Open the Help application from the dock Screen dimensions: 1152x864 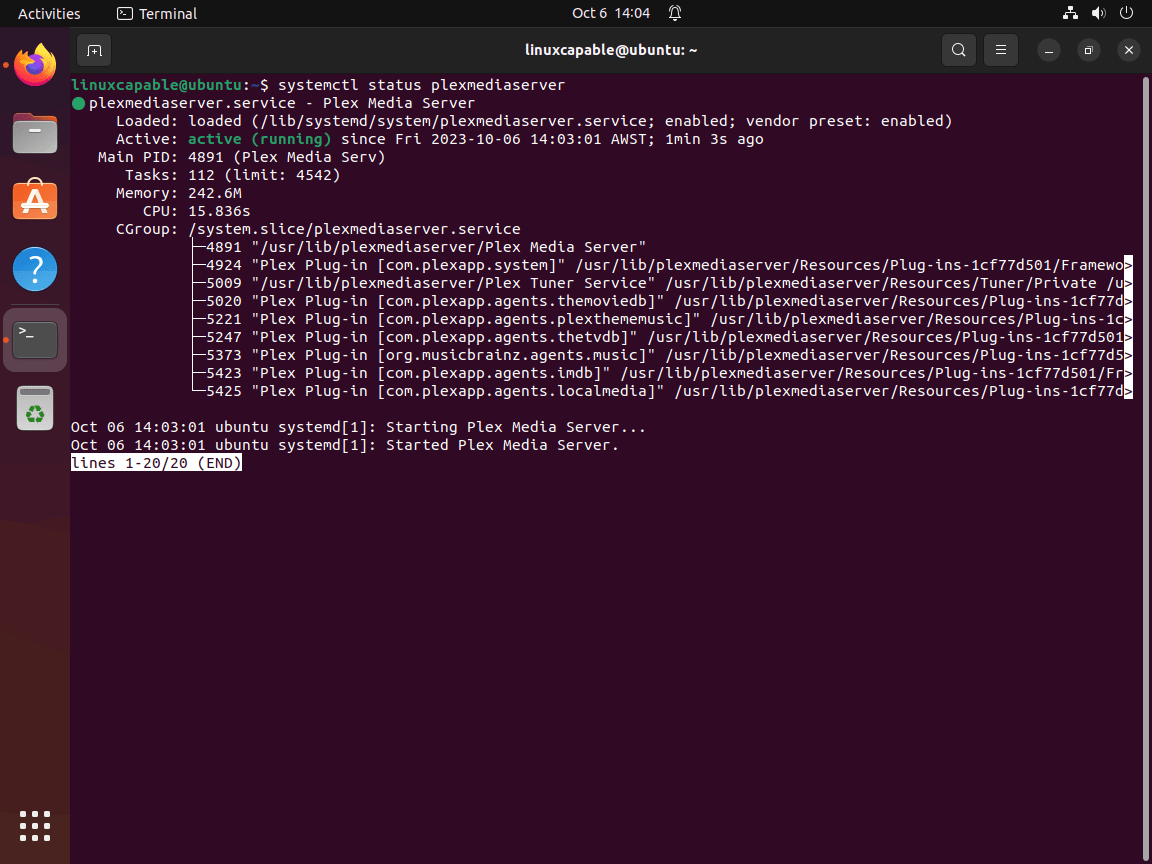tap(34, 268)
